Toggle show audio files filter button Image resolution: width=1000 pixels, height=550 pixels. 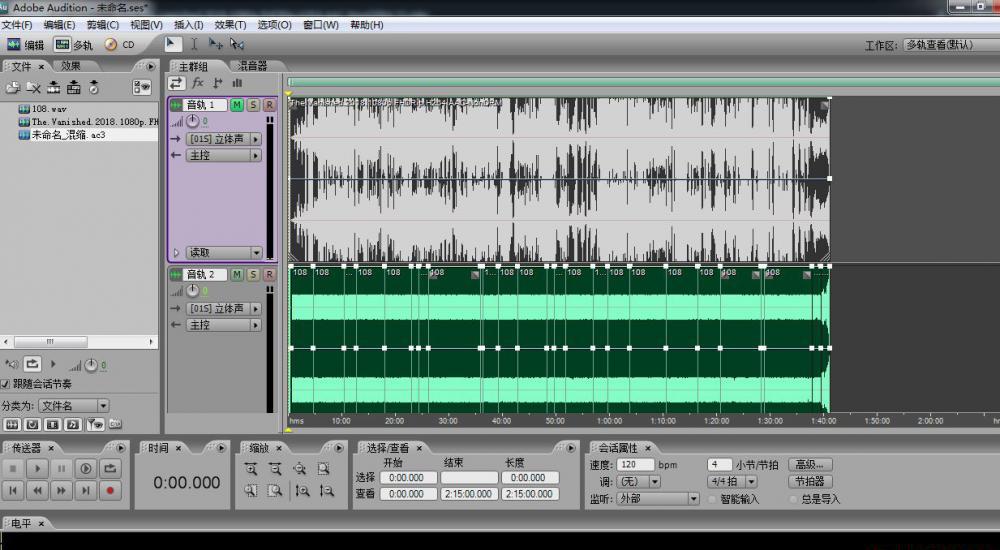[12, 424]
